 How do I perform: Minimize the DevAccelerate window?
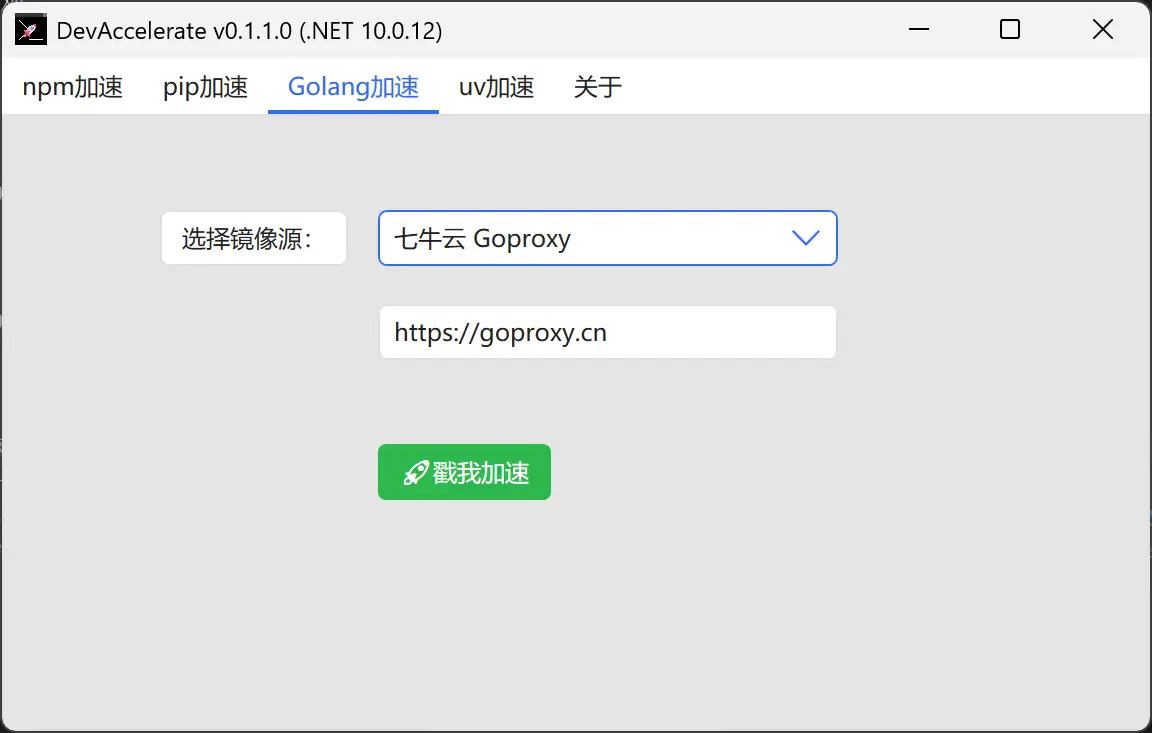click(918, 29)
